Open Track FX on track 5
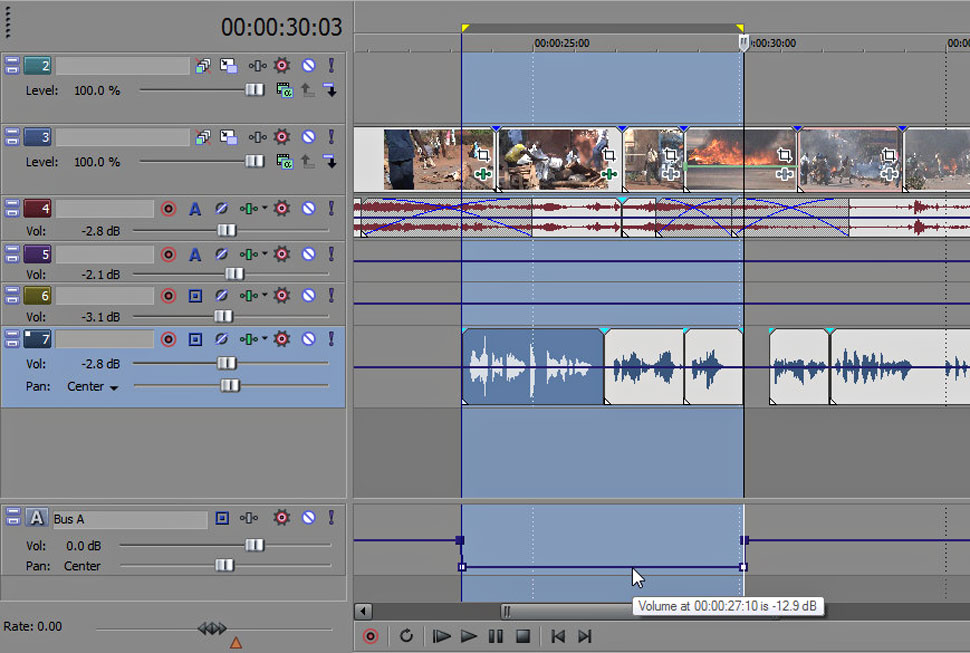The image size is (970, 653). [282, 254]
